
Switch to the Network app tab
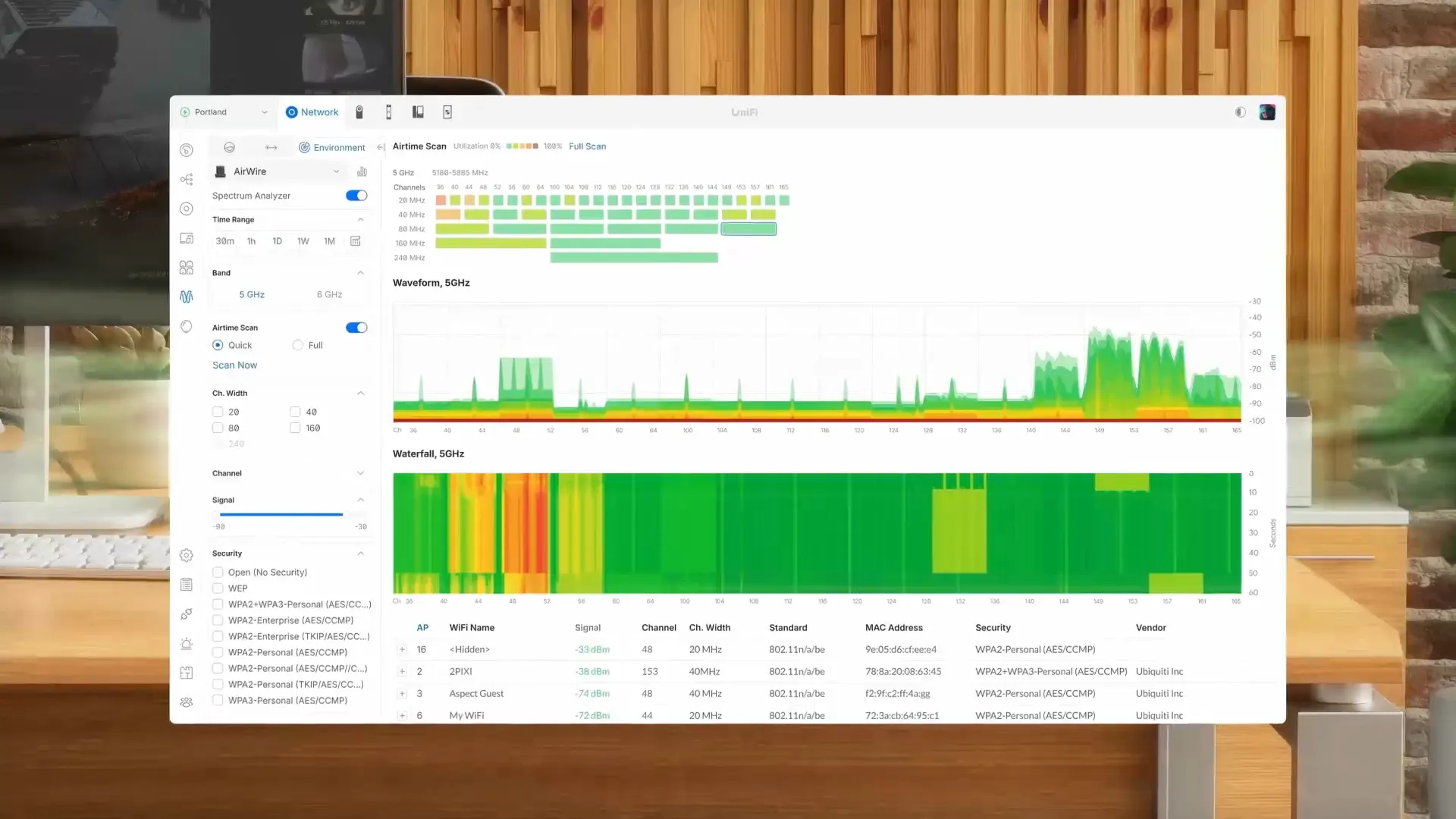[312, 112]
